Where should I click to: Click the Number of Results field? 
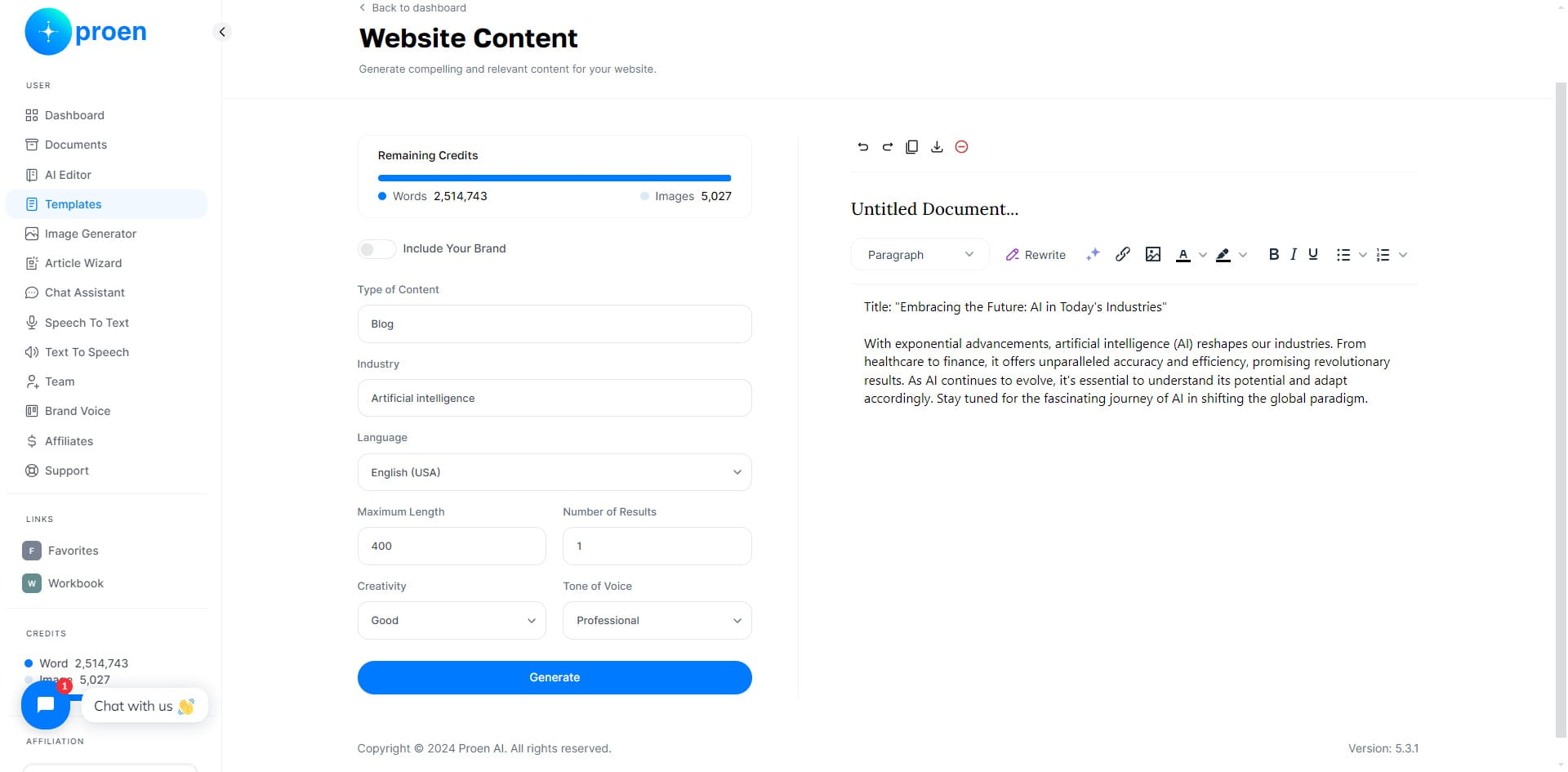pos(657,547)
